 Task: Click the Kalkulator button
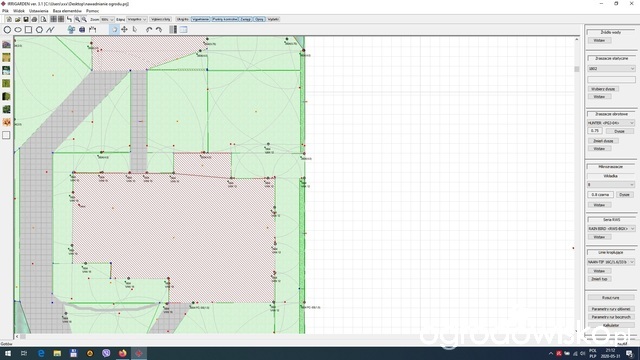coord(611,325)
